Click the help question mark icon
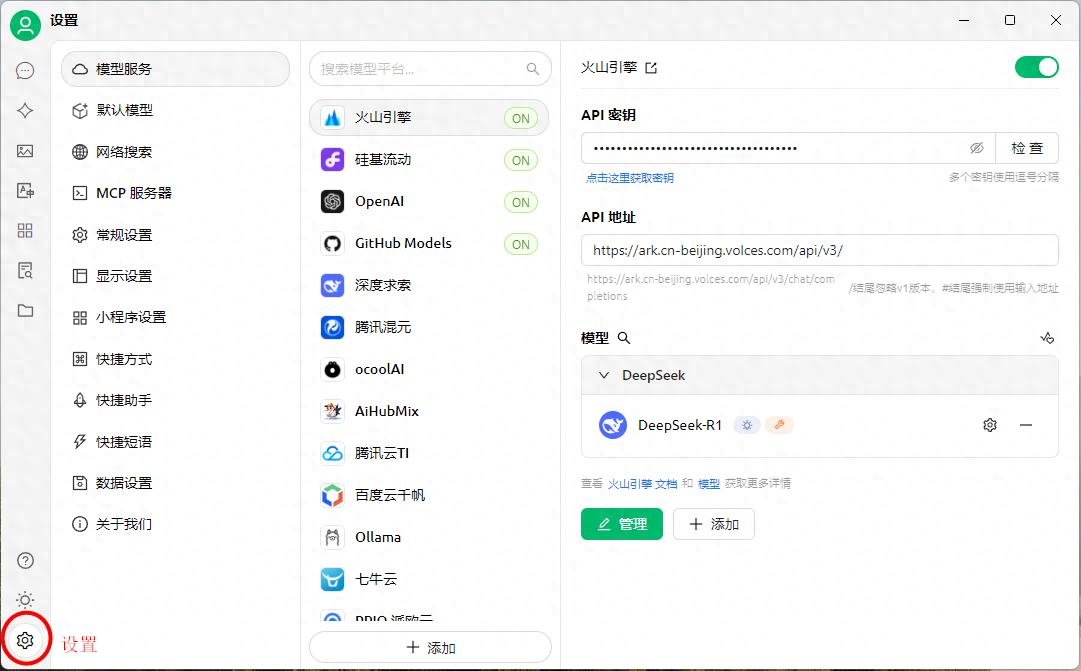The image size is (1081, 671). click(25, 561)
